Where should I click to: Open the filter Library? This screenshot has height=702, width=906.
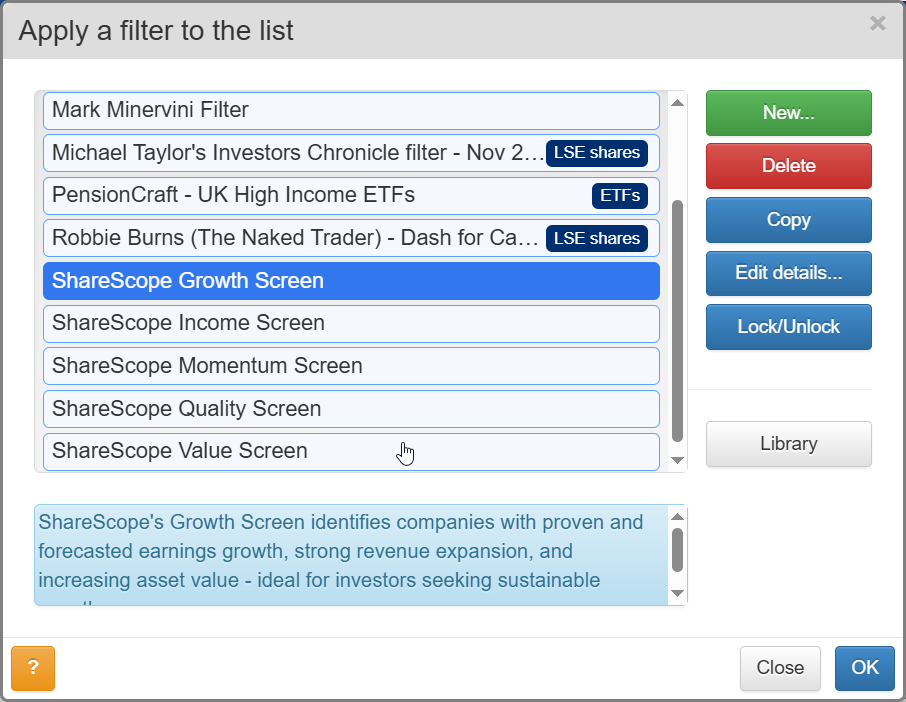click(x=789, y=444)
